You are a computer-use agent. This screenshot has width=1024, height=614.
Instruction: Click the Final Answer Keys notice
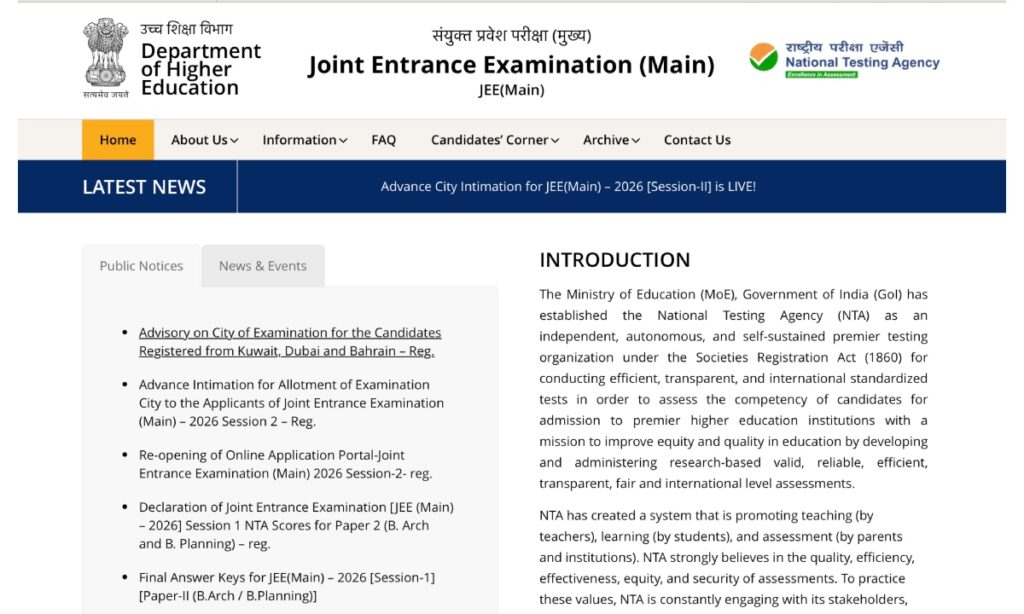click(x=289, y=586)
